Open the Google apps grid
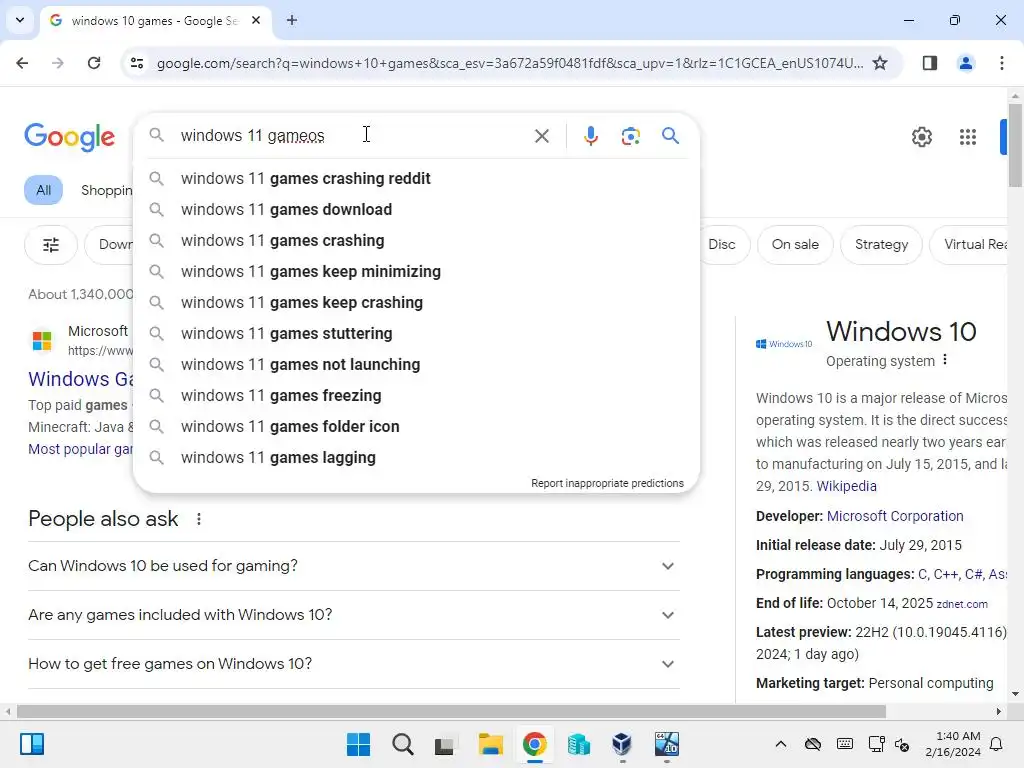The image size is (1024, 768). coord(968,137)
